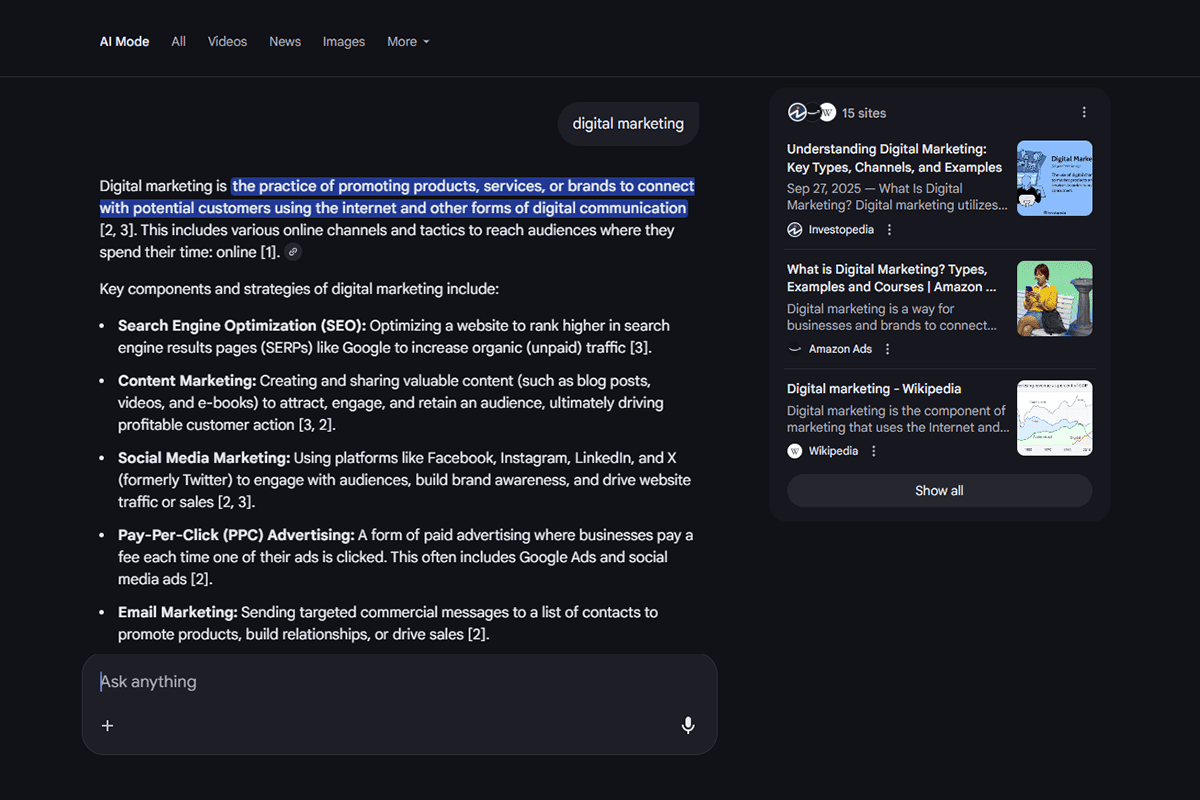The width and height of the screenshot is (1200, 800).
Task: Open more options for Wikipedia result
Action: coord(873,451)
